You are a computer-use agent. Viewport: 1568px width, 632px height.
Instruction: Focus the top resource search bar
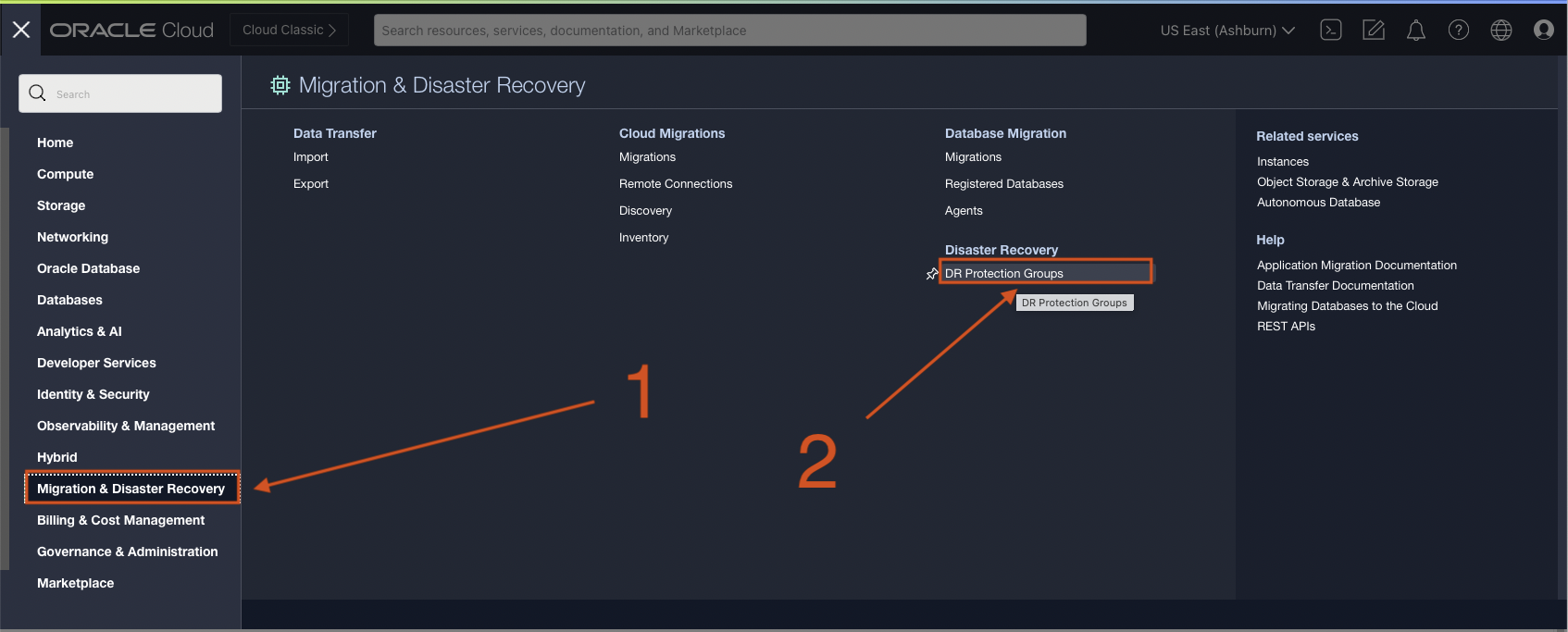[729, 31]
